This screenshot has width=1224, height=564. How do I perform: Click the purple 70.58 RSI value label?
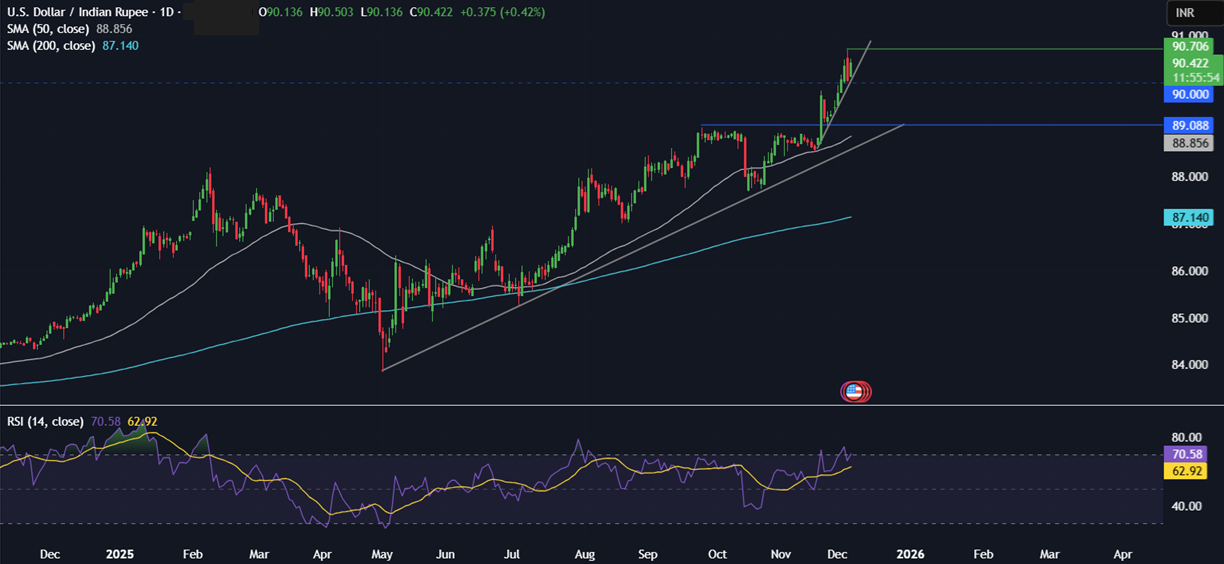point(1190,454)
